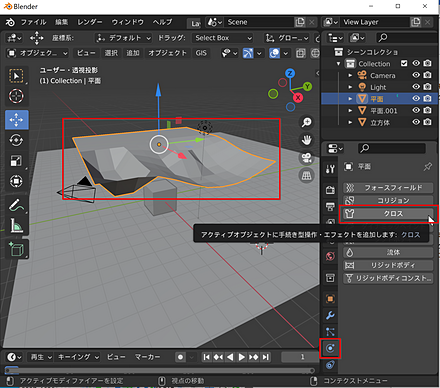Choose the Scale tool
The height and width of the screenshot is (388, 440).
pyautogui.click(x=16, y=161)
